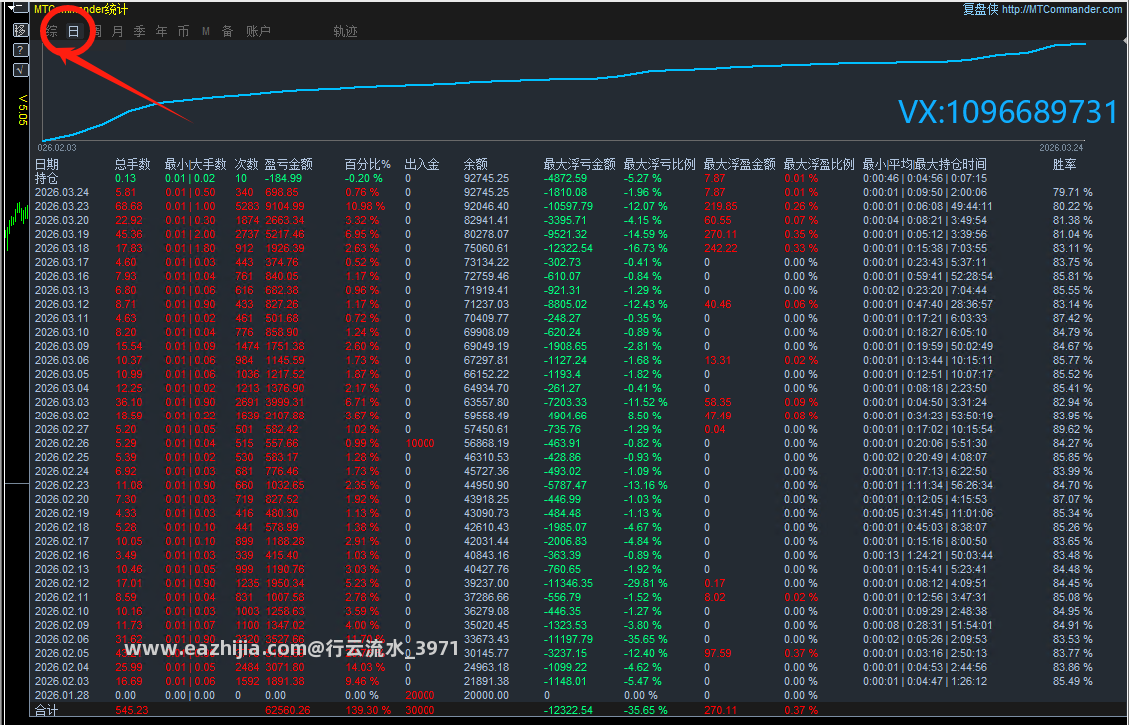Click balance value 21891.38
This screenshot has width=1129, height=725.
pos(486,681)
